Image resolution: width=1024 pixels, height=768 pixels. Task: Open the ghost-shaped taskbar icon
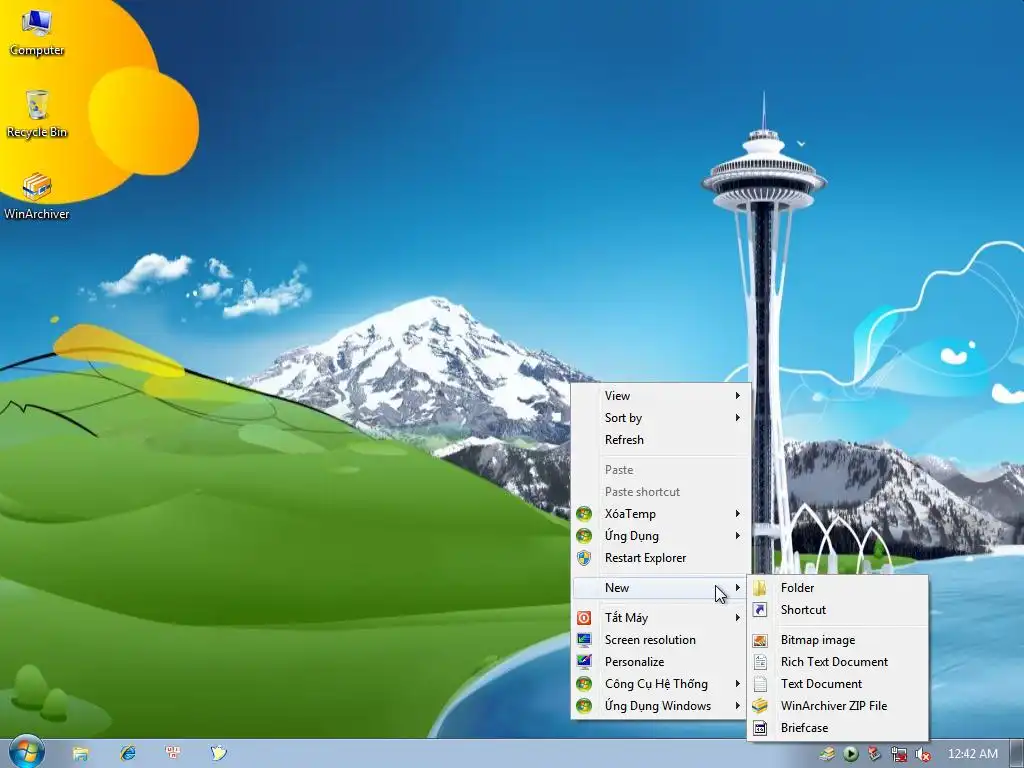pos(219,754)
